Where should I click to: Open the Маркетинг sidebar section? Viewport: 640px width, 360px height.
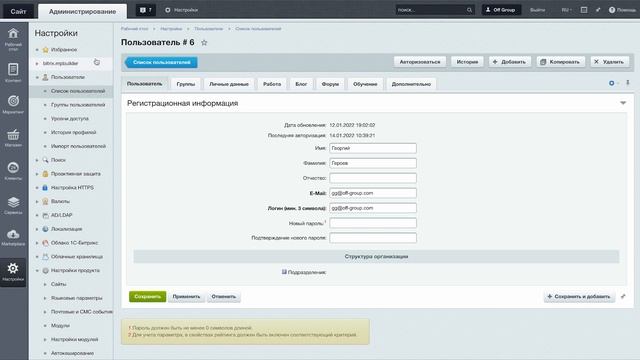13,104
